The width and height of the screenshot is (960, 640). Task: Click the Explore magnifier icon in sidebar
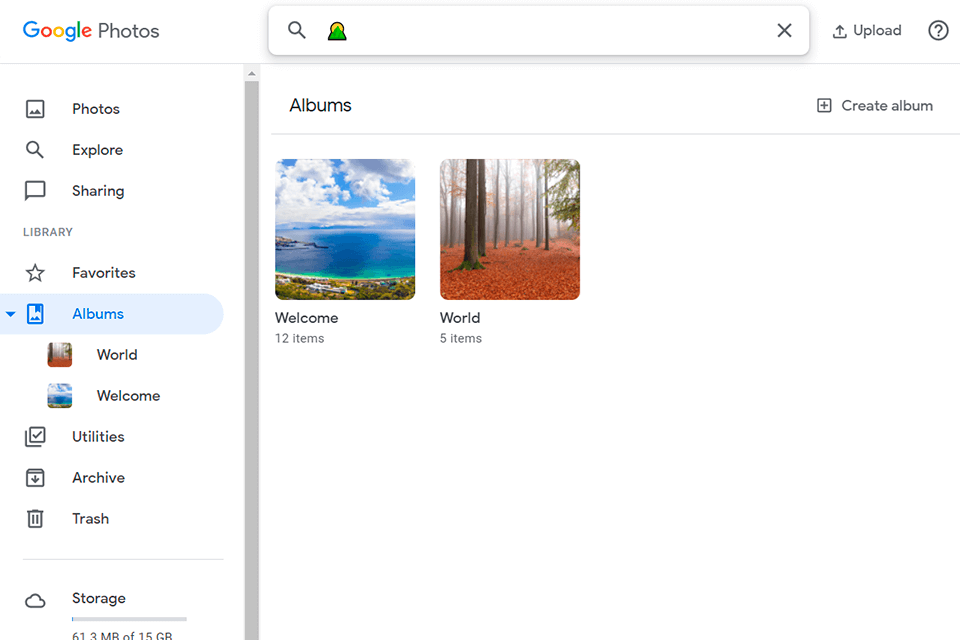click(x=35, y=150)
